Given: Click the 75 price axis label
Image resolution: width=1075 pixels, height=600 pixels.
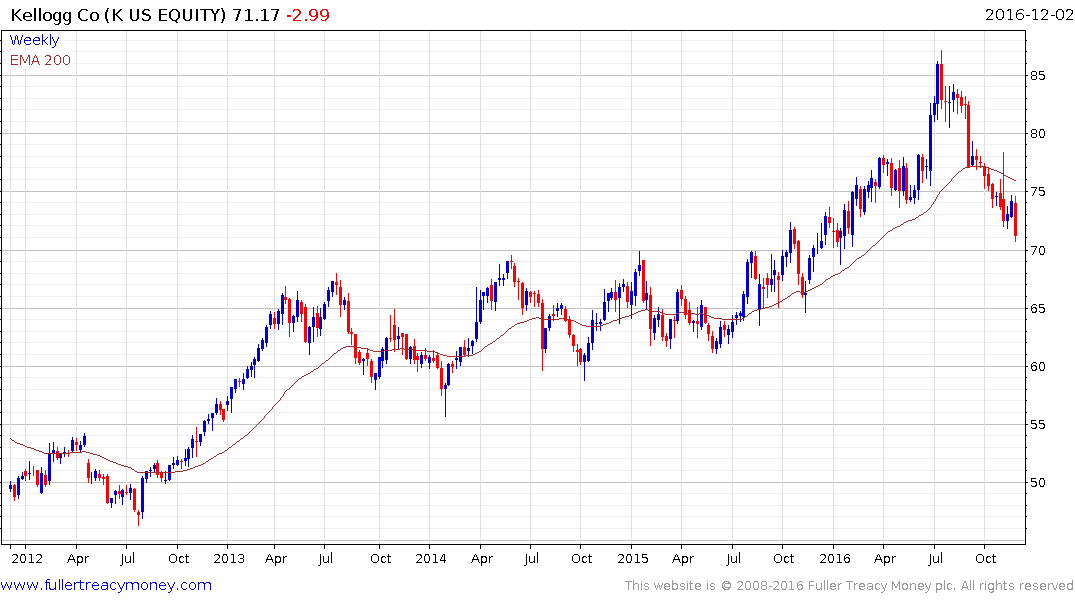Looking at the screenshot, I should [x=1037, y=192].
